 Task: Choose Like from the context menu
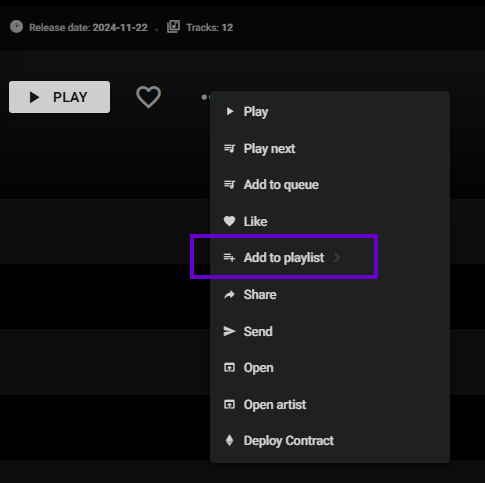[330, 221]
